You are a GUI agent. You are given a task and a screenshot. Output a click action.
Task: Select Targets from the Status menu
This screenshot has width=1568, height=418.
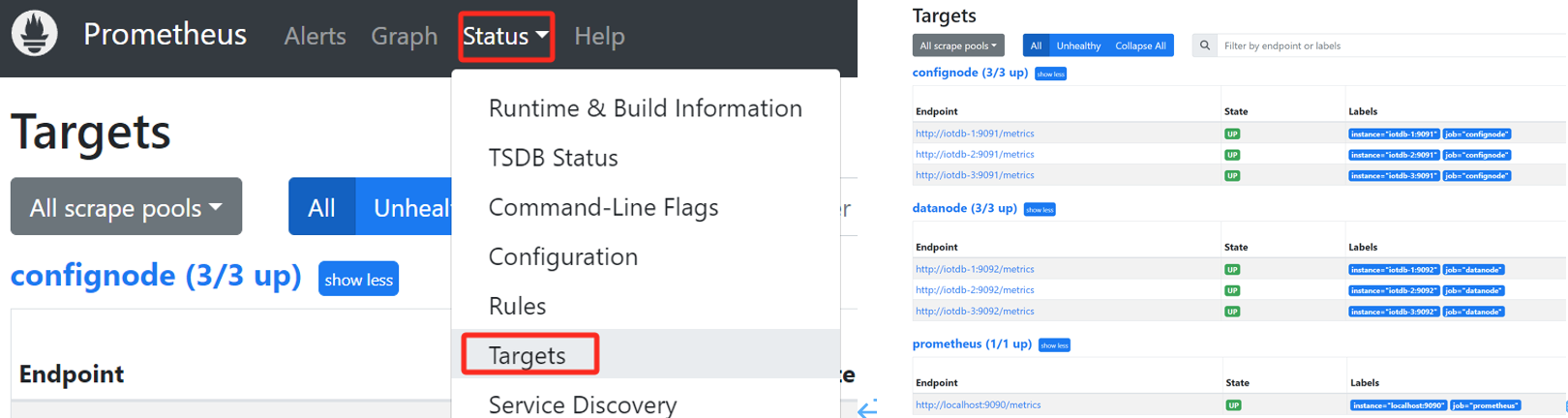coord(528,355)
